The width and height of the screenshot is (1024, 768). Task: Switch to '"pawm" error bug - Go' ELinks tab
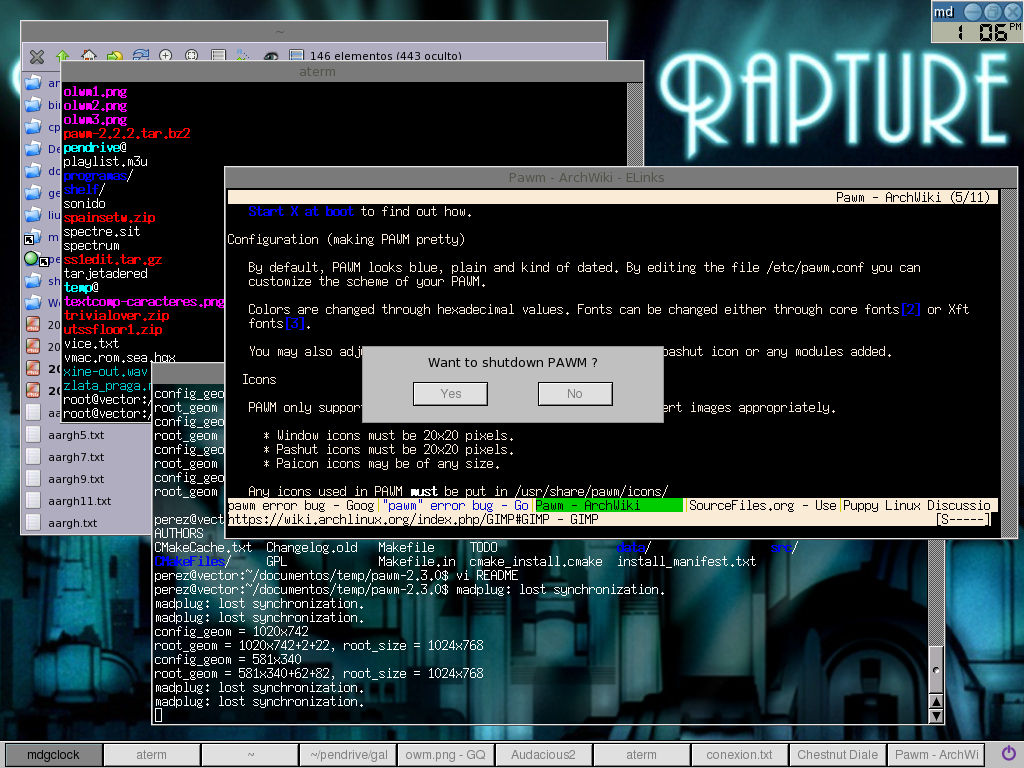pos(455,505)
